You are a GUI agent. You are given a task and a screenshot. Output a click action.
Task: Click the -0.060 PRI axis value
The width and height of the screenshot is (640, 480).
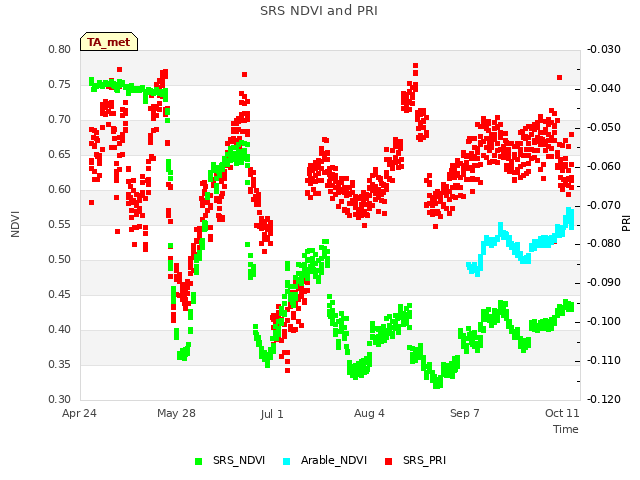604,166
